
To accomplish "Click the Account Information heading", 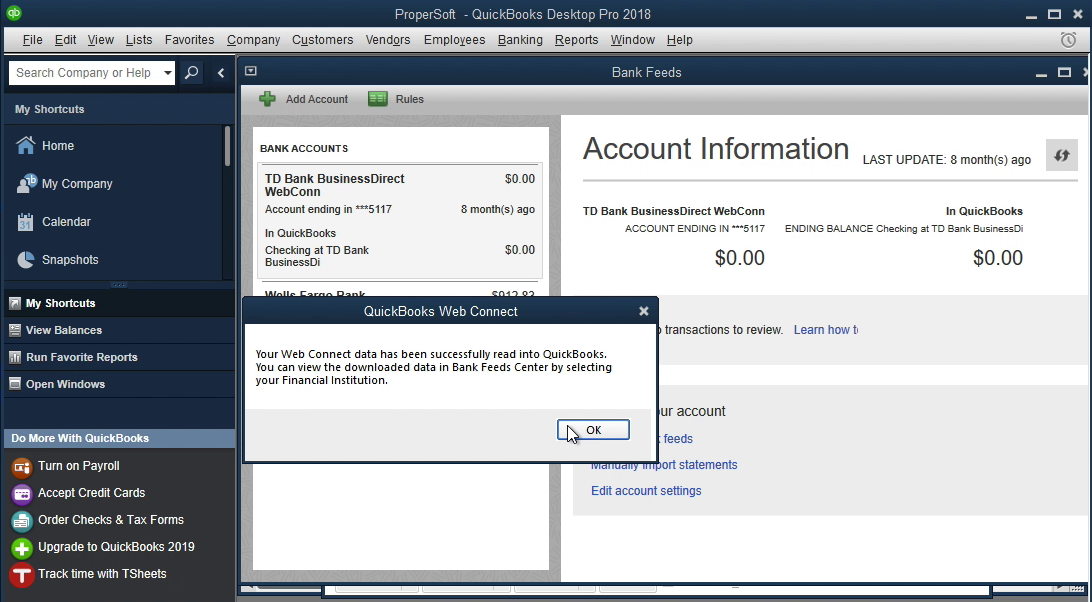I will (716, 148).
